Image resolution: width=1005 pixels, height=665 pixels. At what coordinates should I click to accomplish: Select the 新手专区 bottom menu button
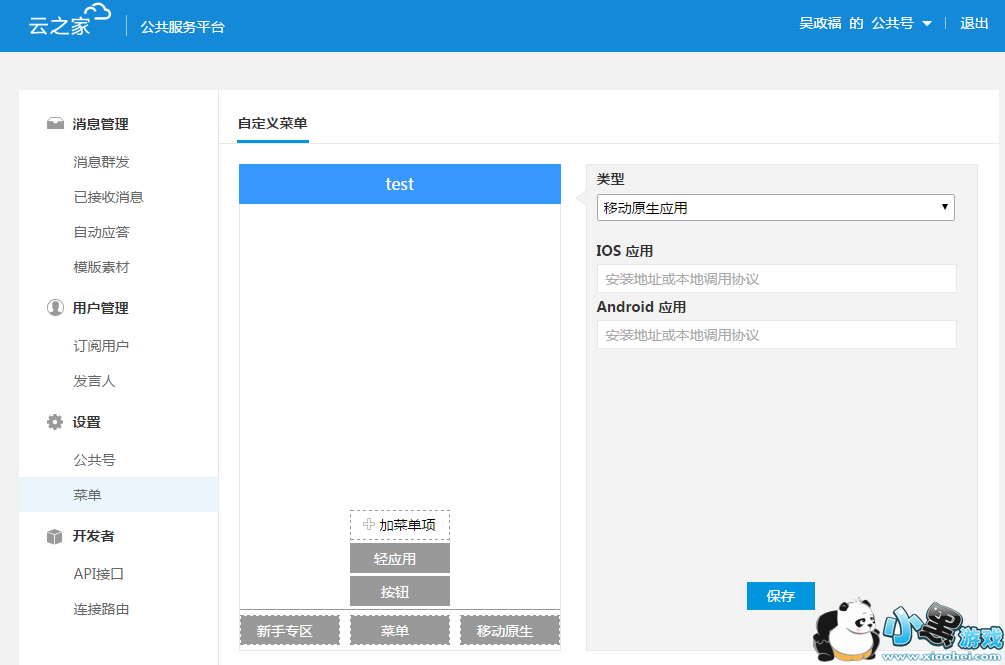290,631
